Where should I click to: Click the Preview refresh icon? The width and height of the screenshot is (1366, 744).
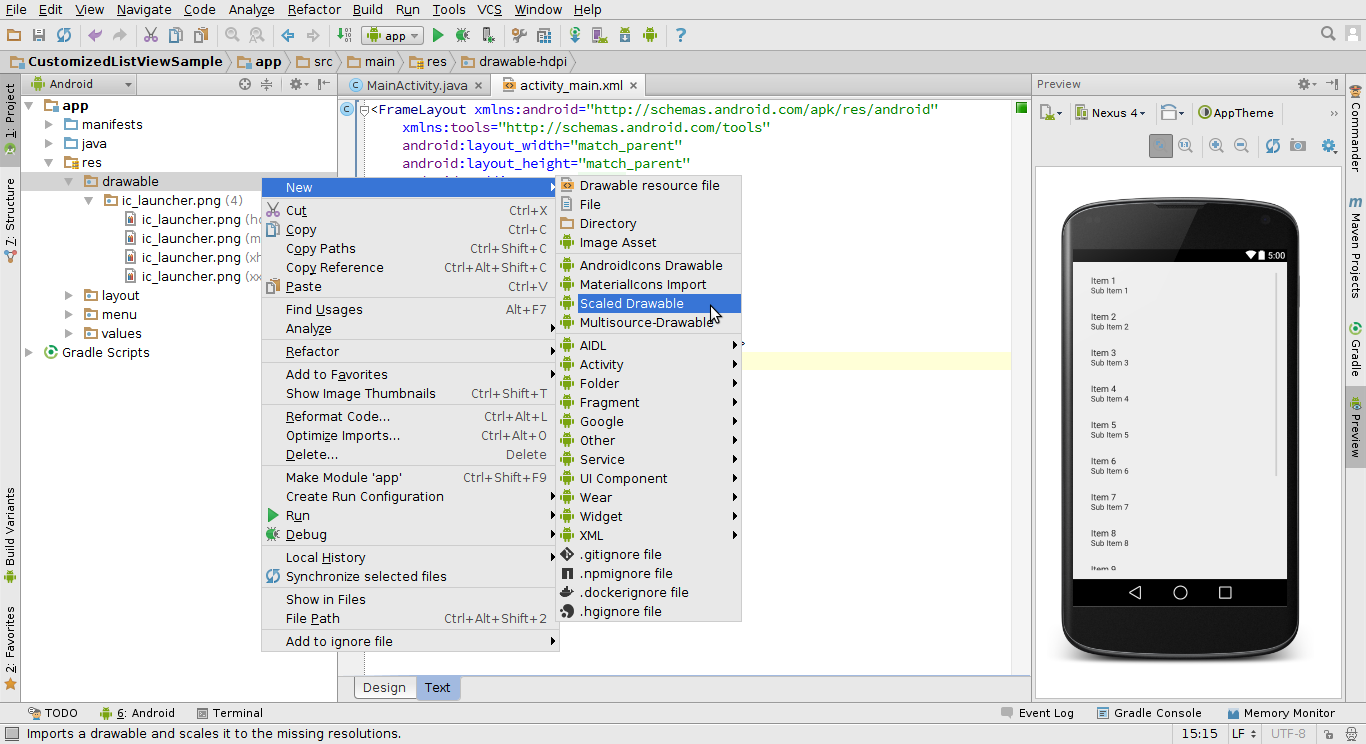1272,146
